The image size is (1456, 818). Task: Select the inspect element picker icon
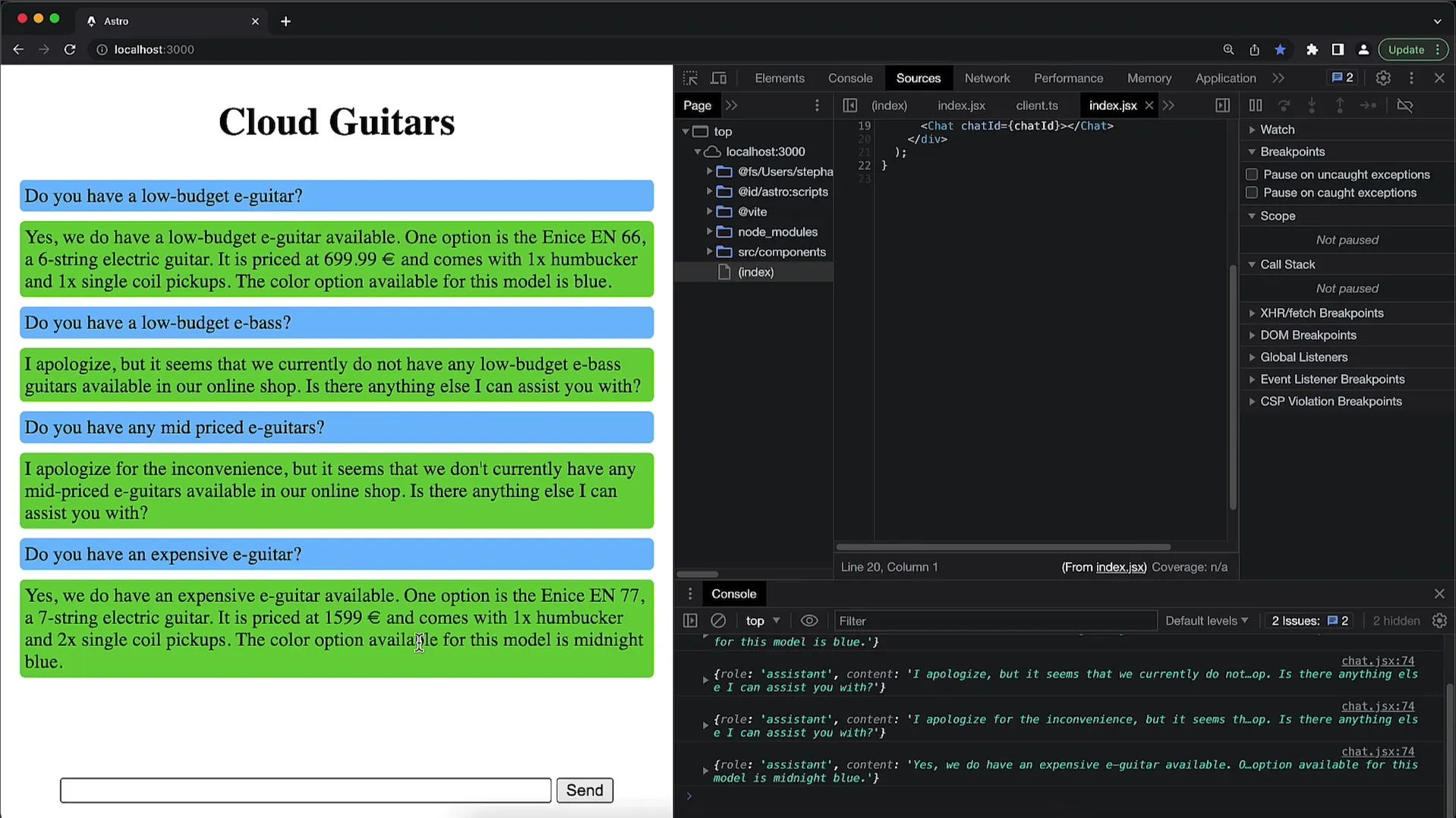(x=690, y=78)
